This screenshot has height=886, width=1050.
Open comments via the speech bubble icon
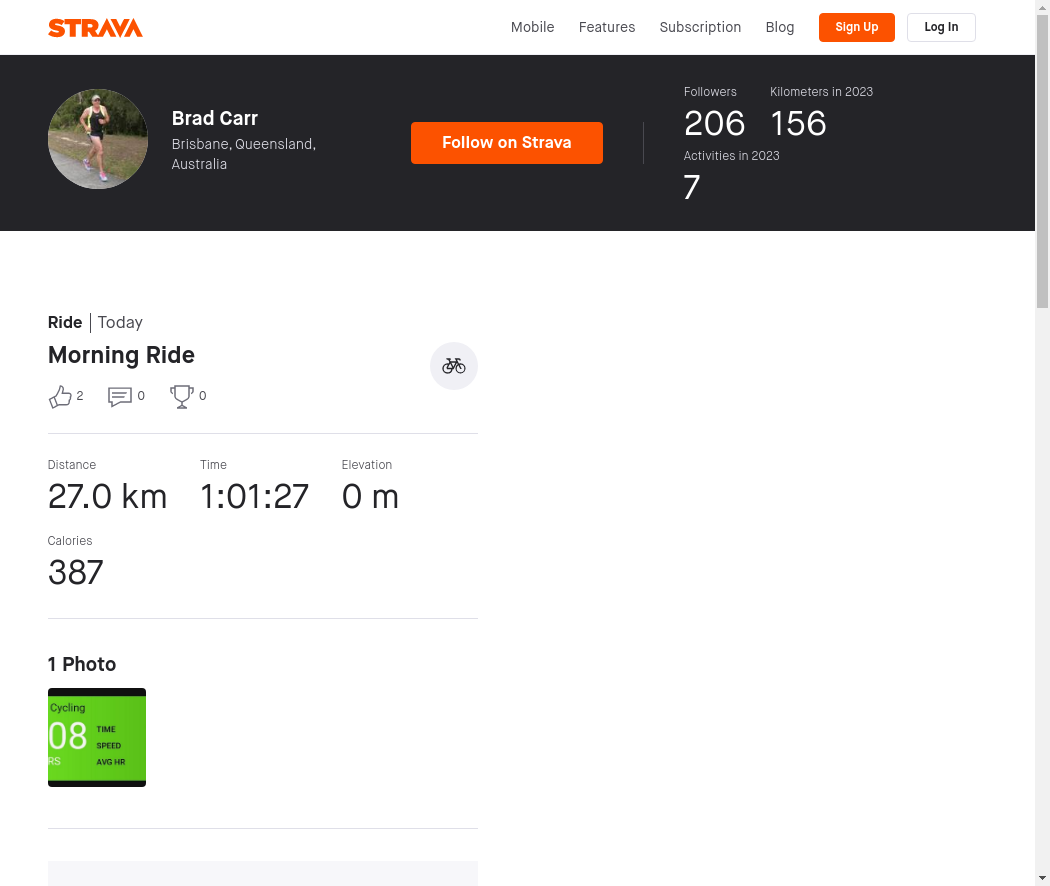[x=120, y=396]
